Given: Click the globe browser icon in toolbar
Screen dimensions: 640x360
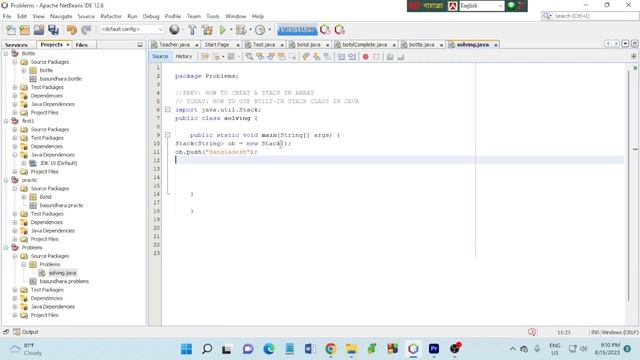Looking at the screenshot, I should pos(174,29).
